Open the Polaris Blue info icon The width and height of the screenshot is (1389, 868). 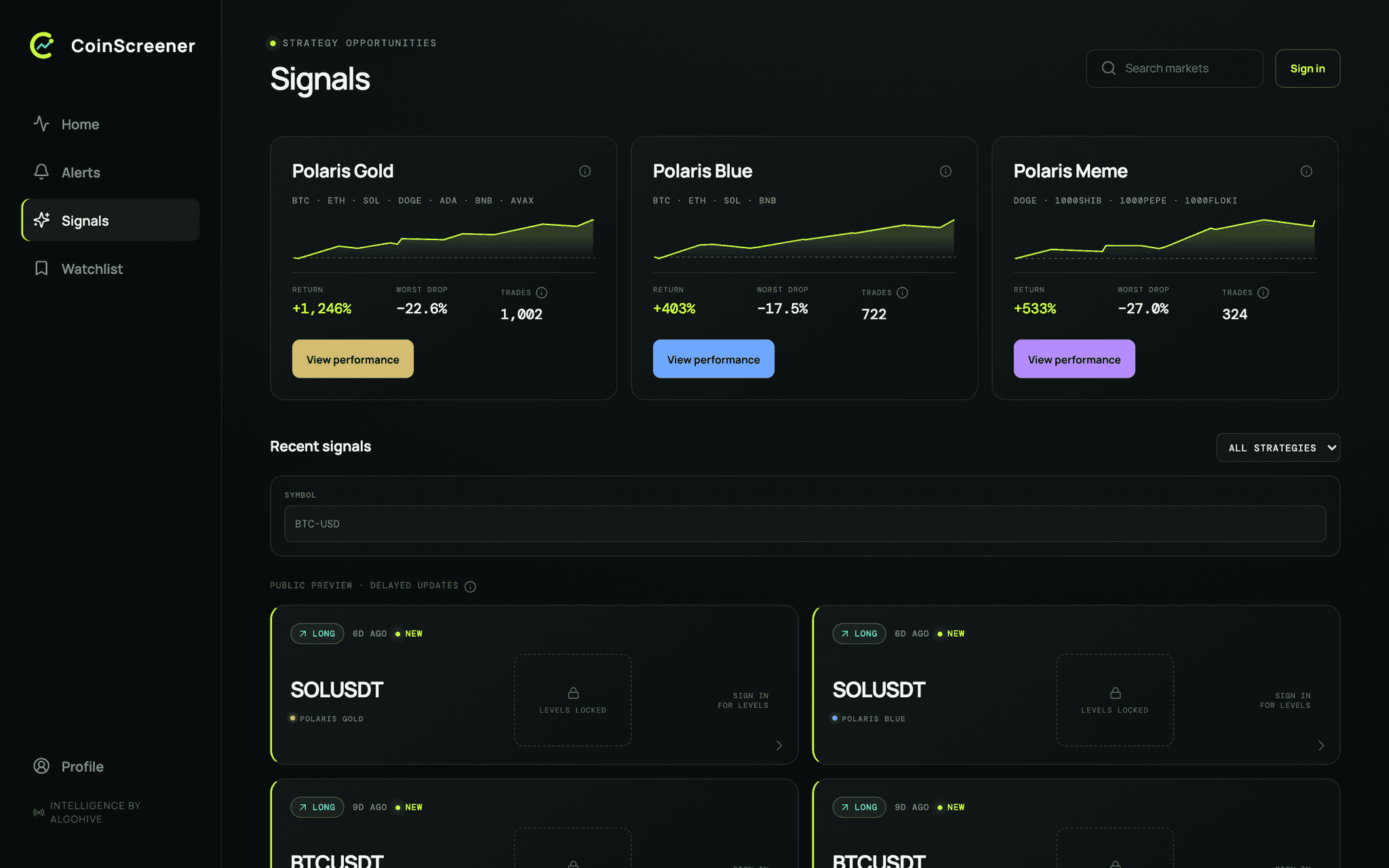(945, 171)
